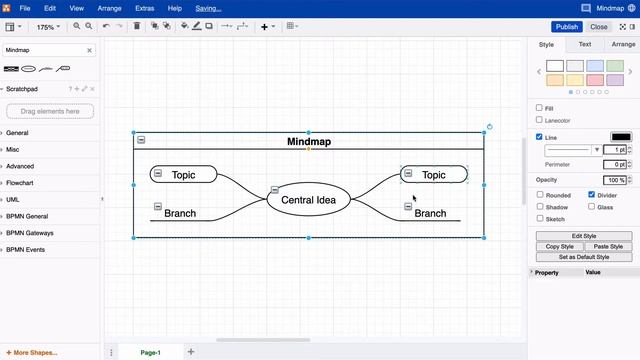
Task: Clear the Mindmap search field
Action: [89, 50]
